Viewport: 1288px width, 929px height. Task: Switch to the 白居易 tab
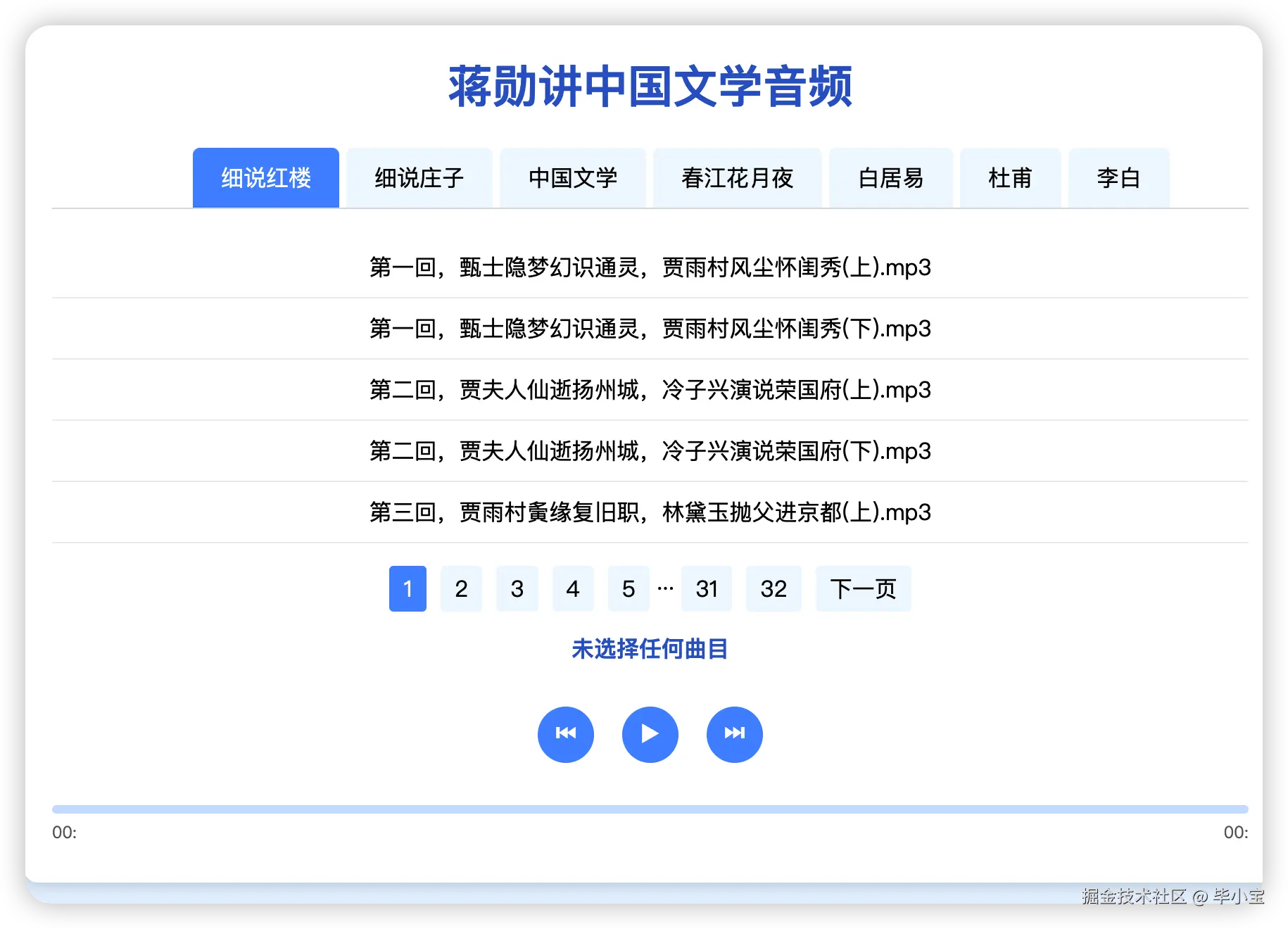pyautogui.click(x=891, y=178)
